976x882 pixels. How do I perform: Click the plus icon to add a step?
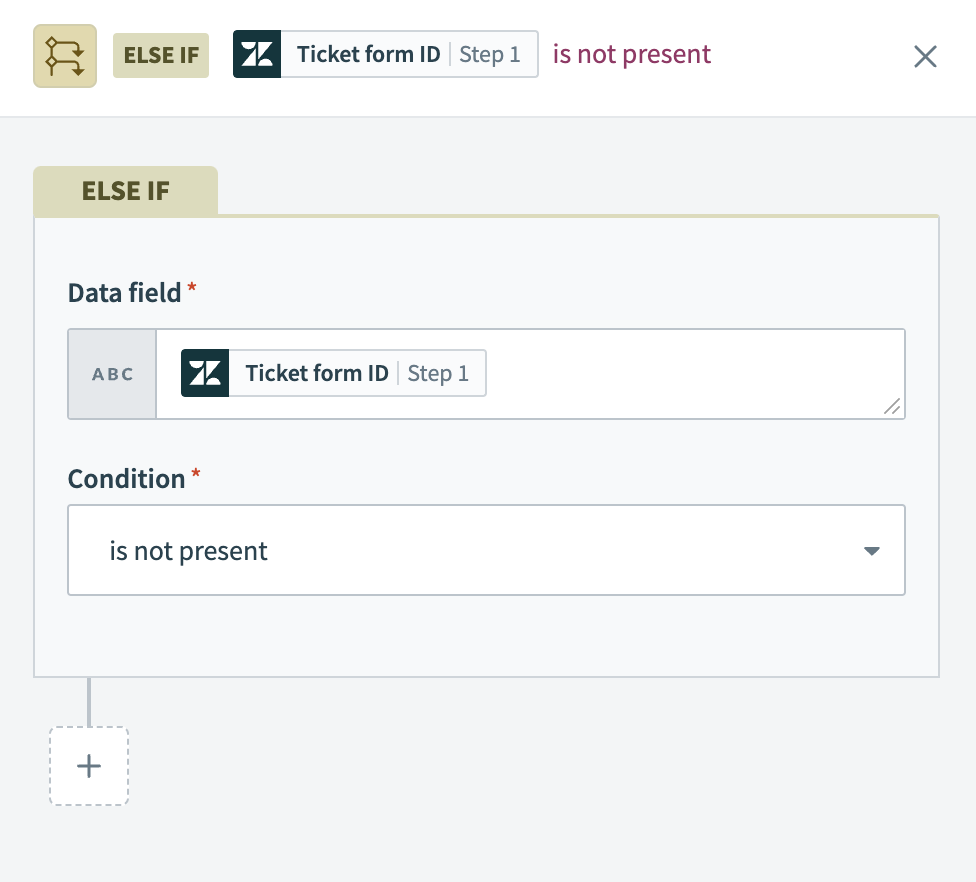coord(89,766)
